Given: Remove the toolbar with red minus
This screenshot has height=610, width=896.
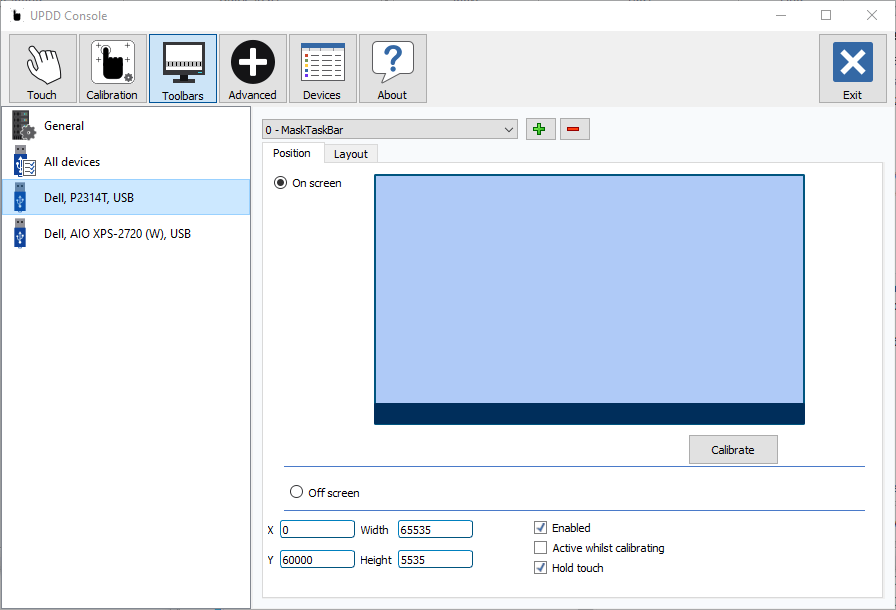Looking at the screenshot, I should pyautogui.click(x=574, y=129).
